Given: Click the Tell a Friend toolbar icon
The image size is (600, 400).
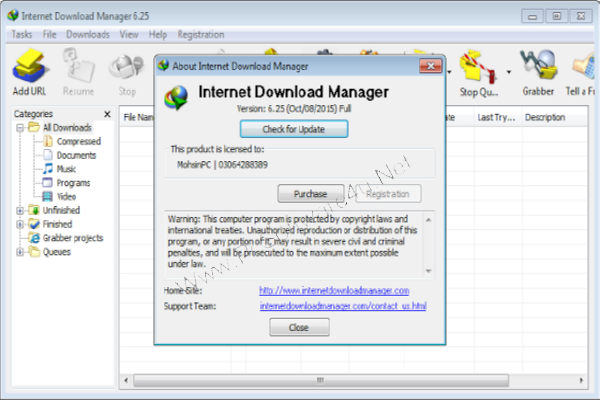Looking at the screenshot, I should coord(582,73).
